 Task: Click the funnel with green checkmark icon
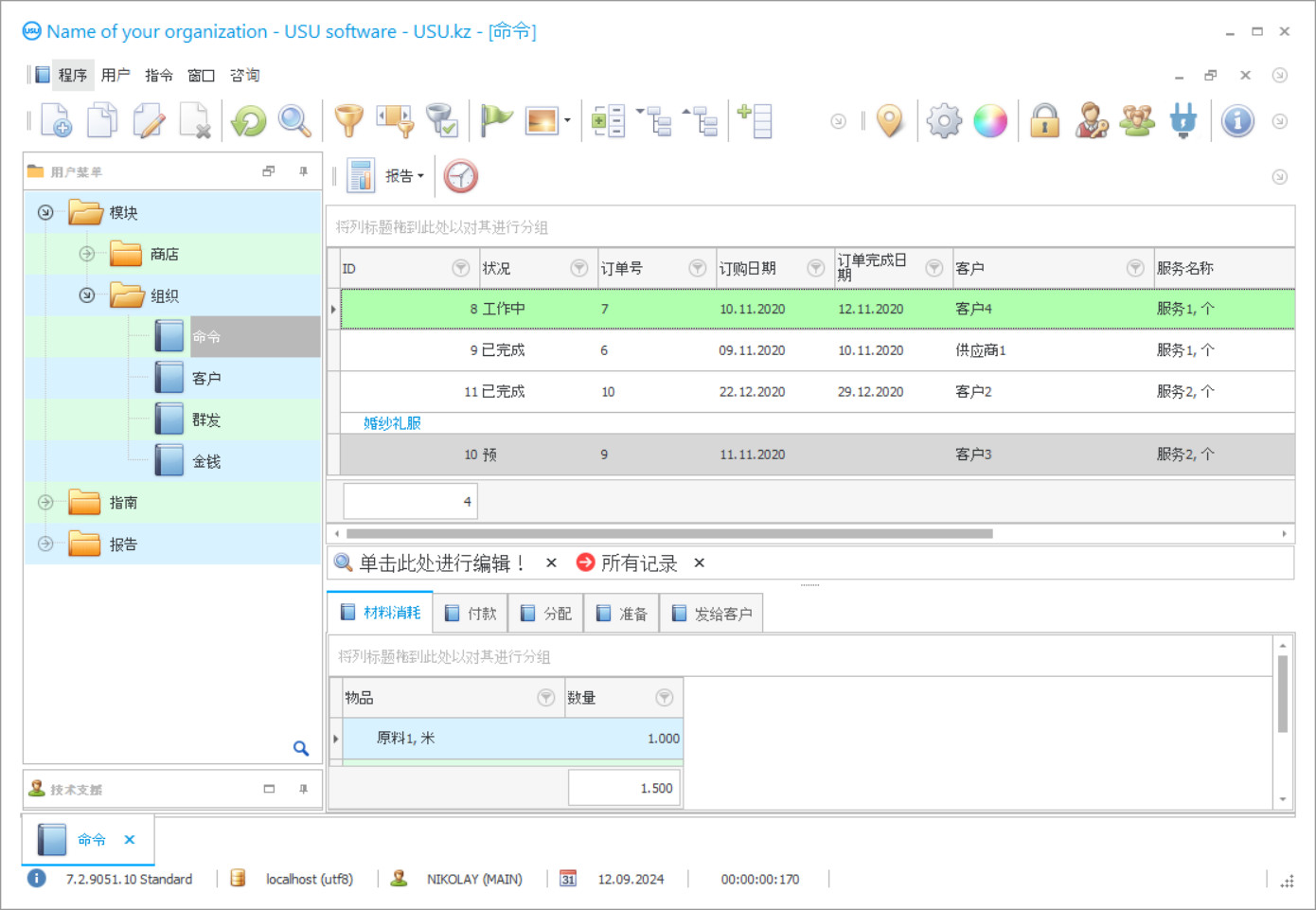pyautogui.click(x=442, y=121)
